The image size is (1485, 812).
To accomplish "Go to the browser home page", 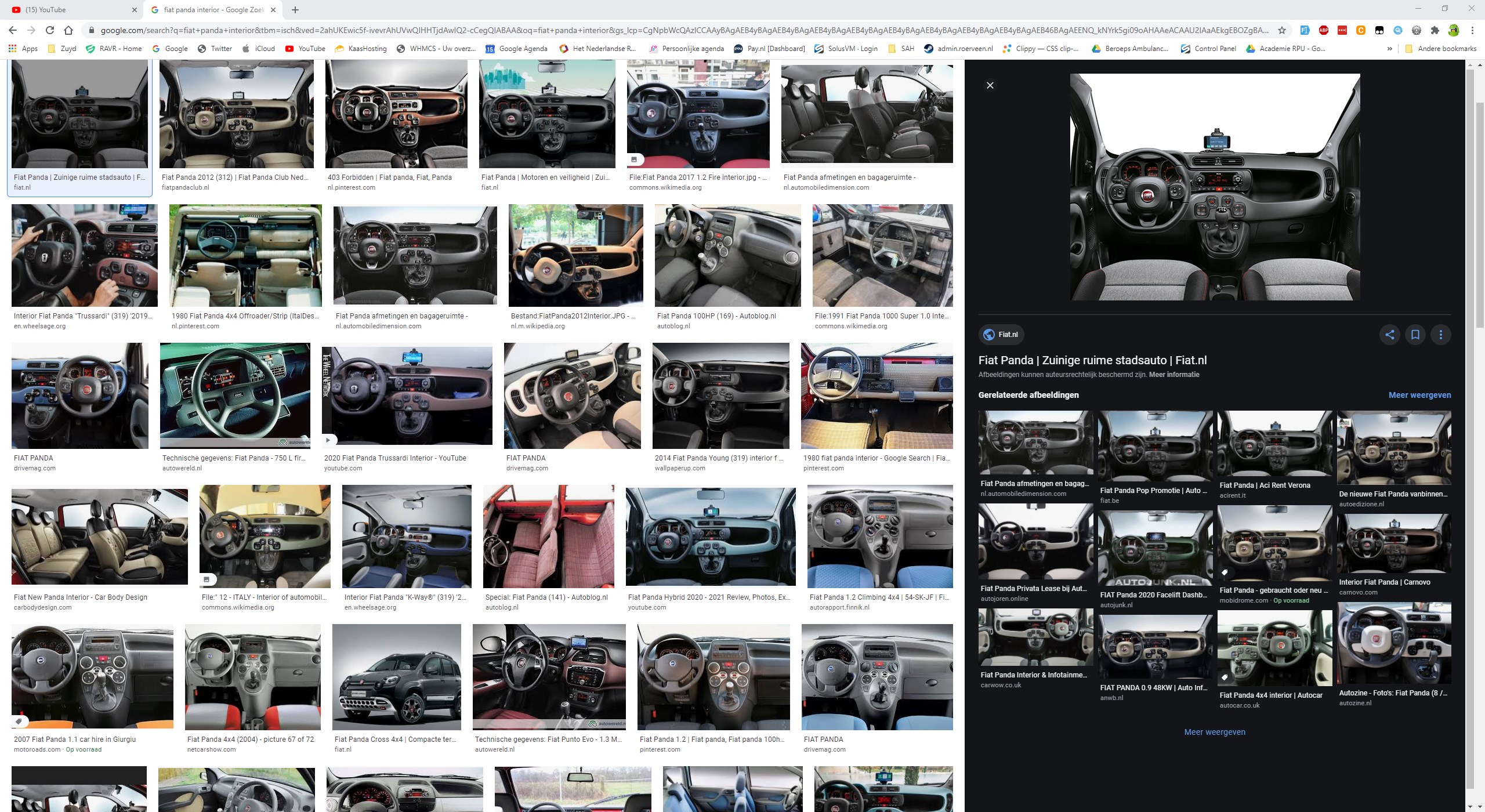I will pos(68,30).
